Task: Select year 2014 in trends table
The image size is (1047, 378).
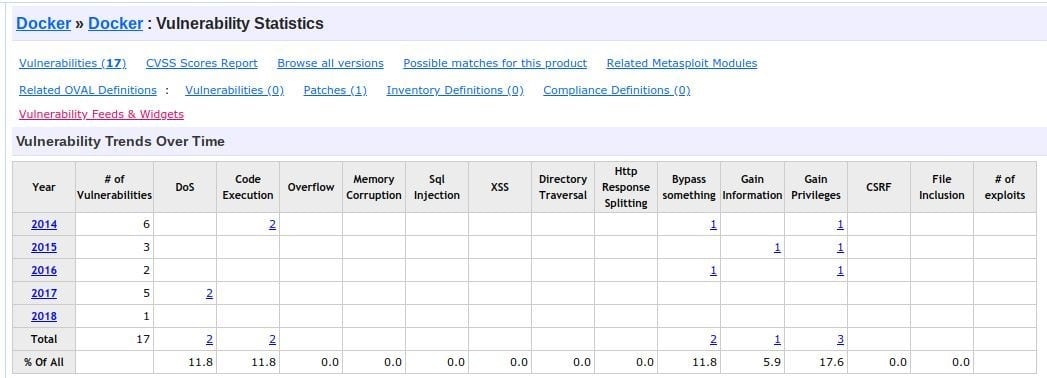Action: point(44,225)
